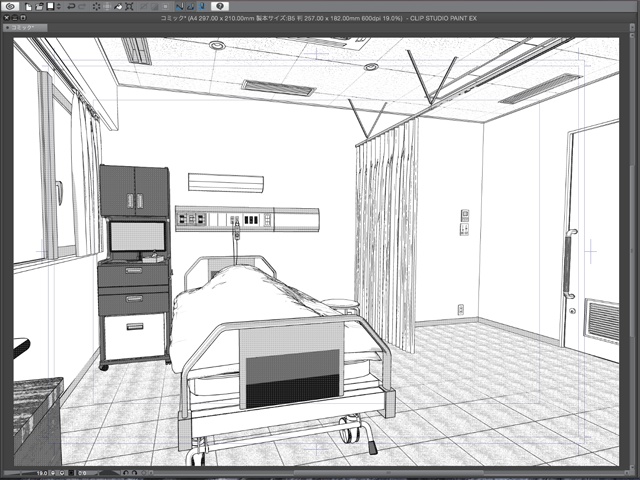
Task: Rotate canvas right using status bar icon
Action: (135, 473)
